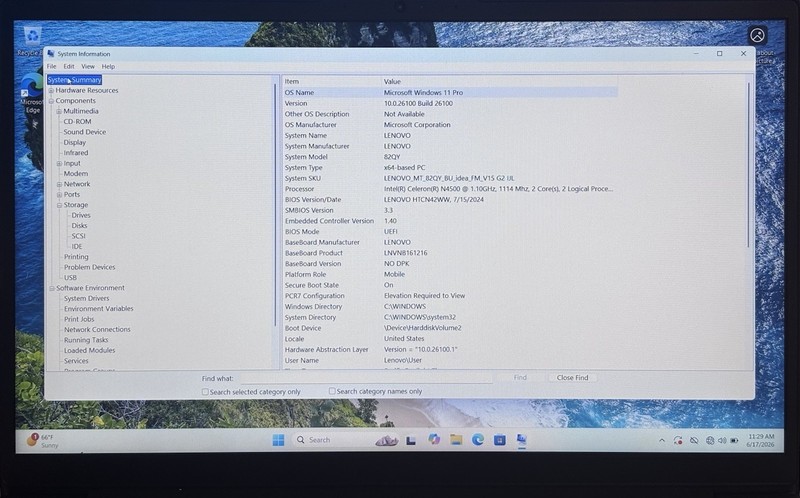Click the taskbar search highlight image

pyautogui.click(x=387, y=440)
